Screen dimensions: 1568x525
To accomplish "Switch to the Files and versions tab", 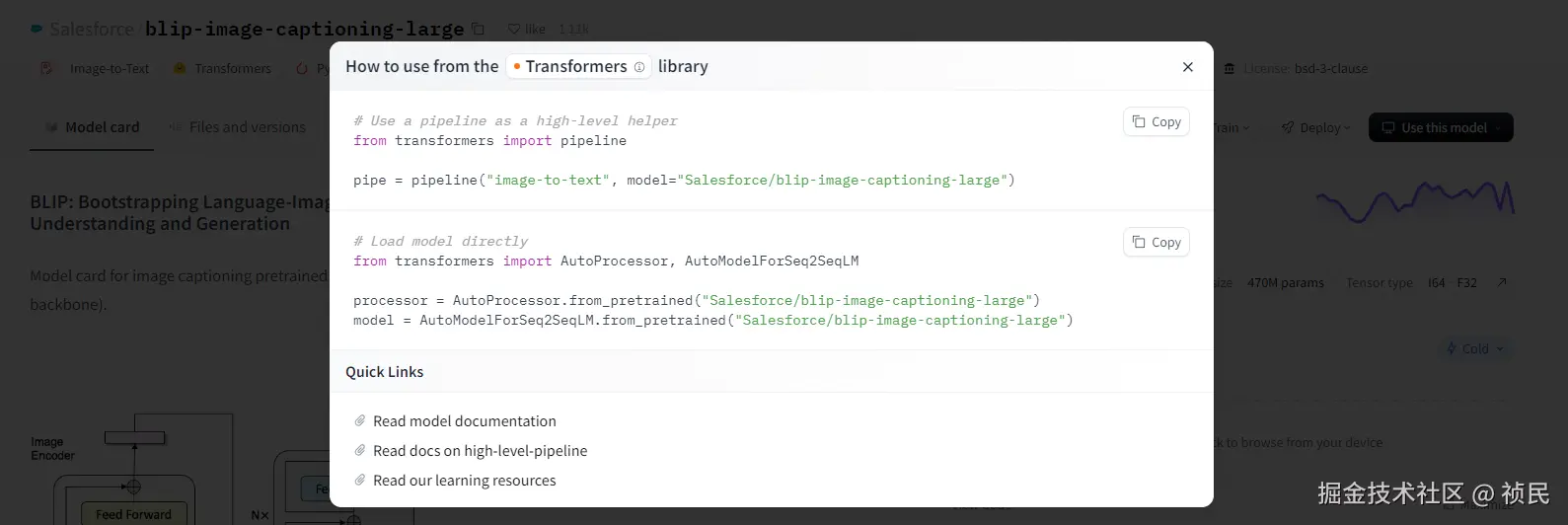I will 237,127.
